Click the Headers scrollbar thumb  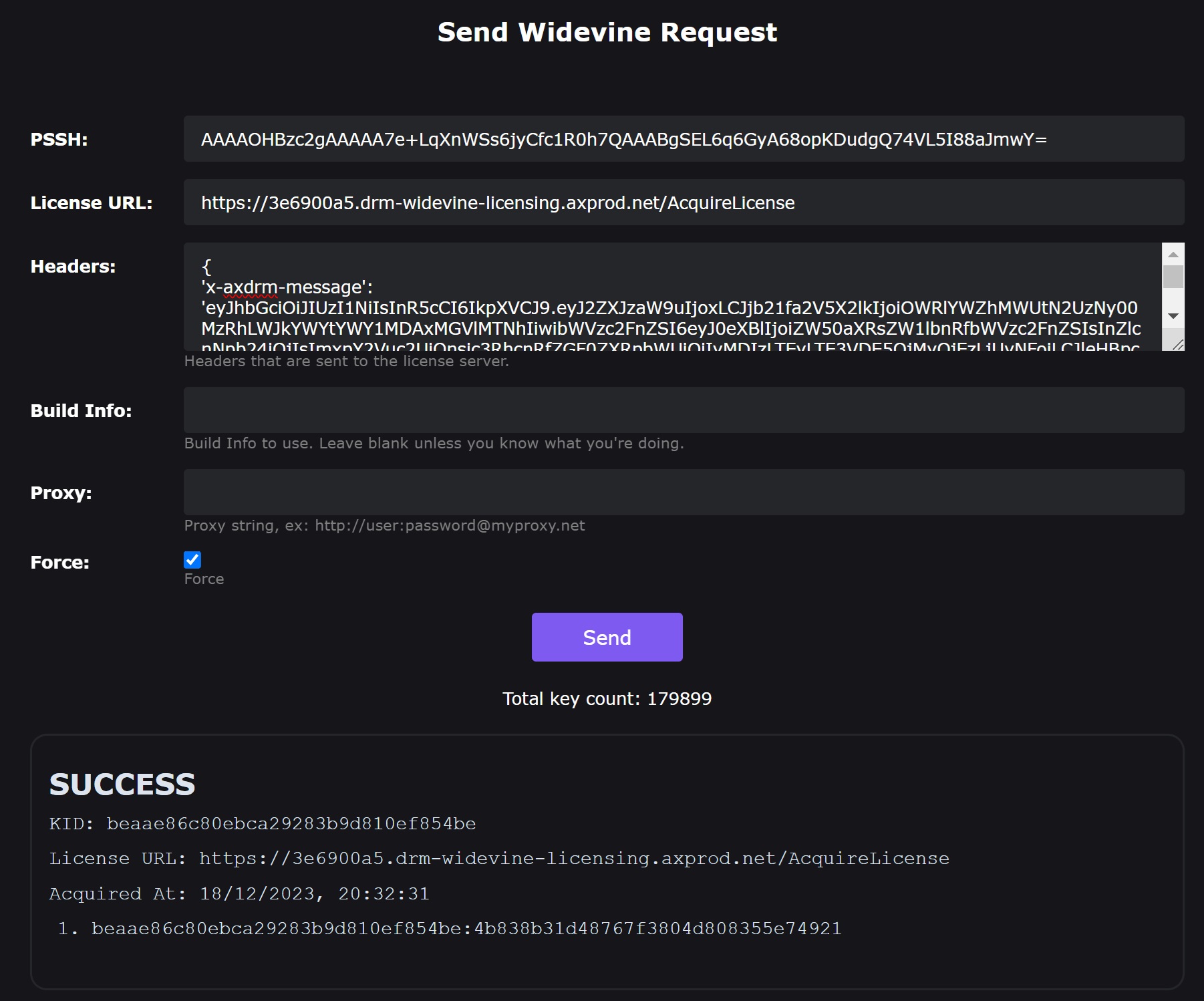click(x=1173, y=277)
